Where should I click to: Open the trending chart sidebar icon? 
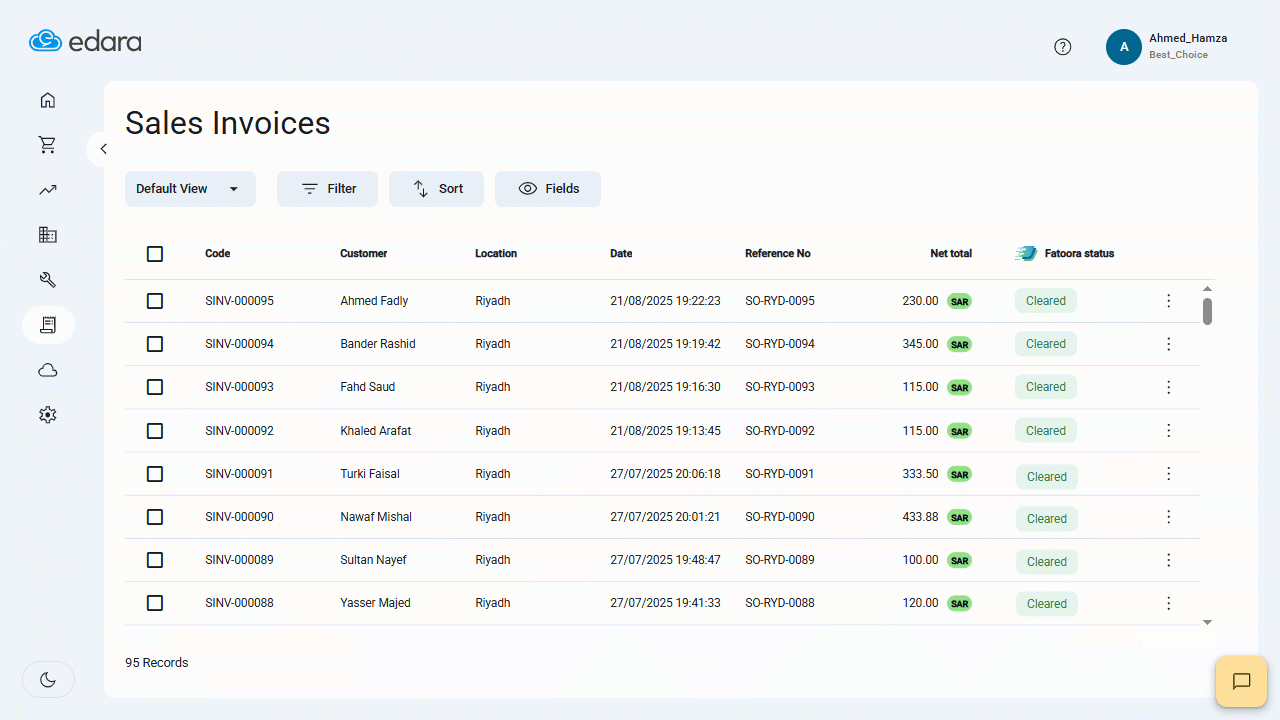click(x=47, y=190)
